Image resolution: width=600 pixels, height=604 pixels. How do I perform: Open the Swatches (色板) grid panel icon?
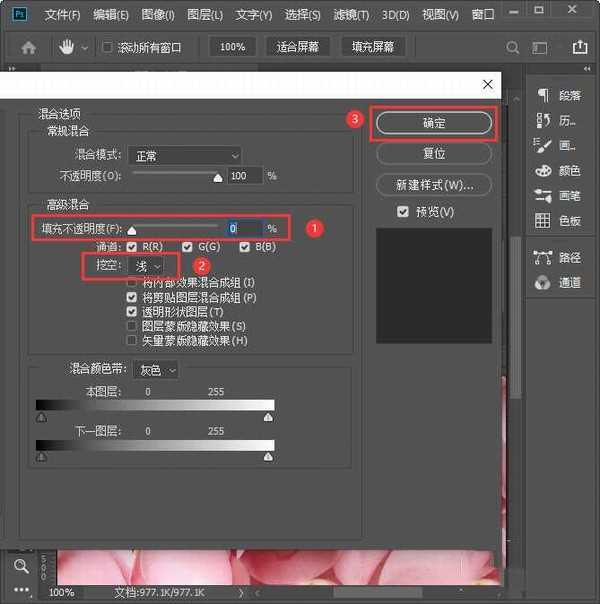(x=543, y=221)
